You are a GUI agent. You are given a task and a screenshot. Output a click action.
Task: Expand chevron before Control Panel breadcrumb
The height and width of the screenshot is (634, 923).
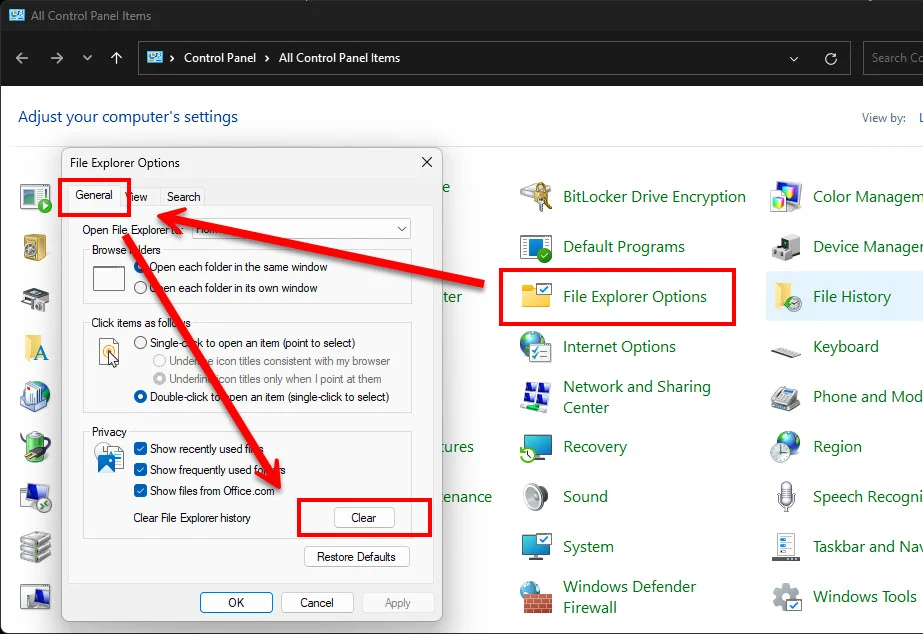pos(172,58)
